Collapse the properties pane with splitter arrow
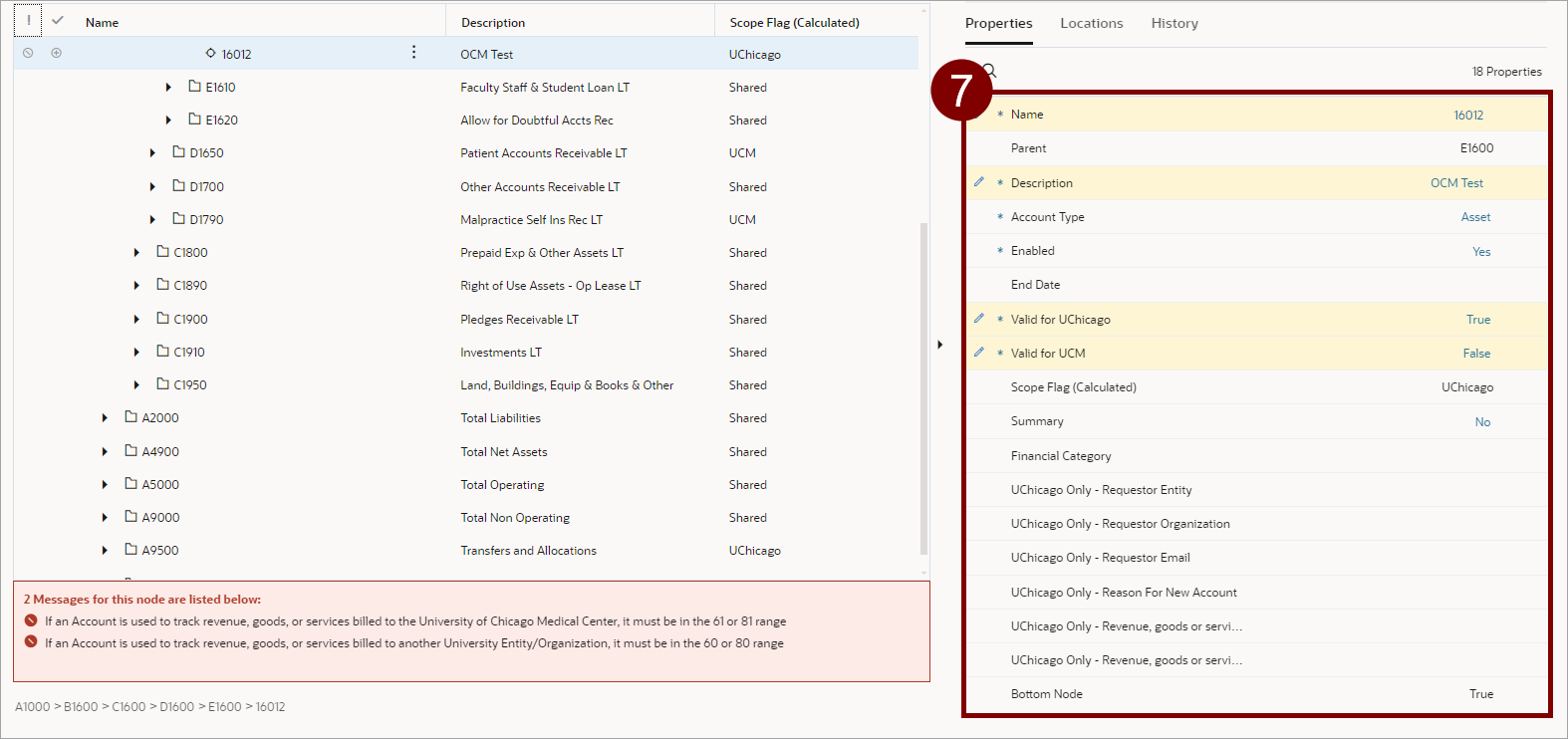 tap(939, 345)
